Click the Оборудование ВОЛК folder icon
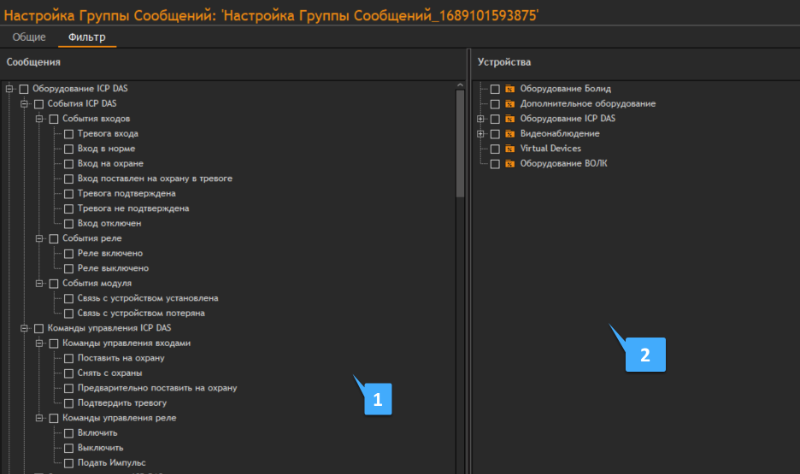Screen dimensions: 800x474 pyautogui.click(x=509, y=163)
